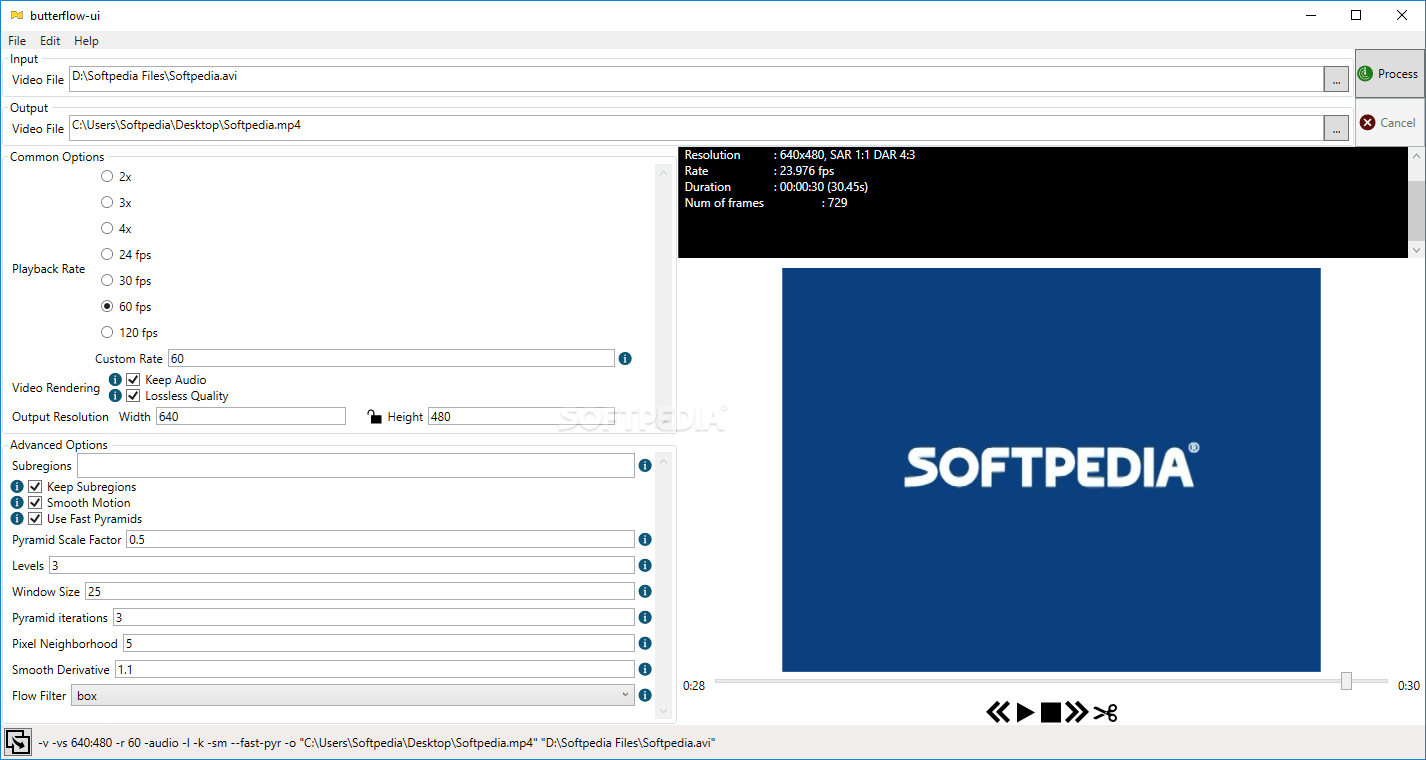Click the play video icon

[1025, 712]
